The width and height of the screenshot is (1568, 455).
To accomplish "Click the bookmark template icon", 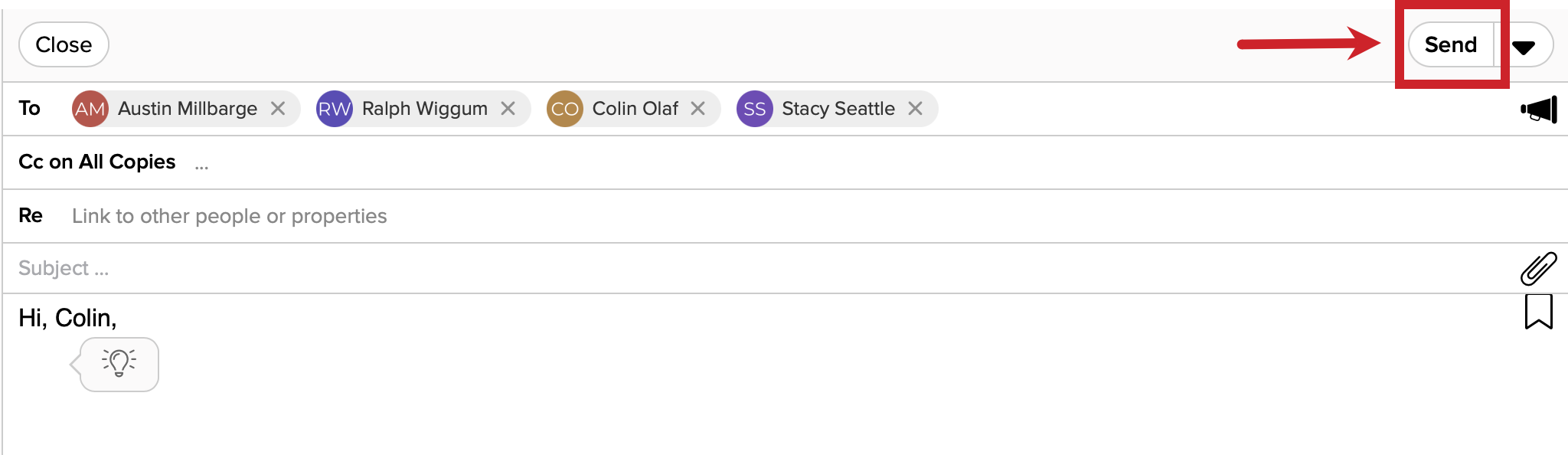I will coord(1538,312).
